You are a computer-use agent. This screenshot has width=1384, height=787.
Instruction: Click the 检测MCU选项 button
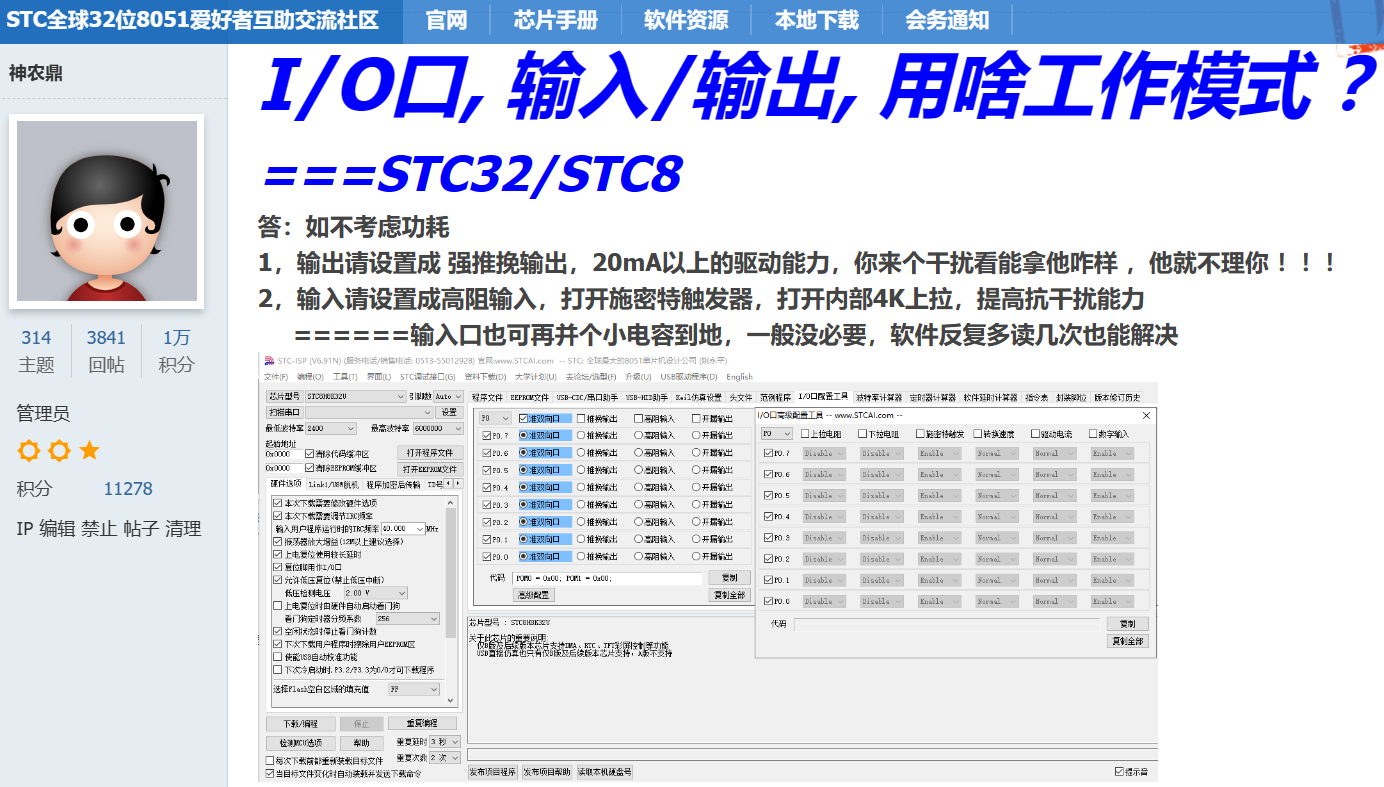click(x=301, y=743)
